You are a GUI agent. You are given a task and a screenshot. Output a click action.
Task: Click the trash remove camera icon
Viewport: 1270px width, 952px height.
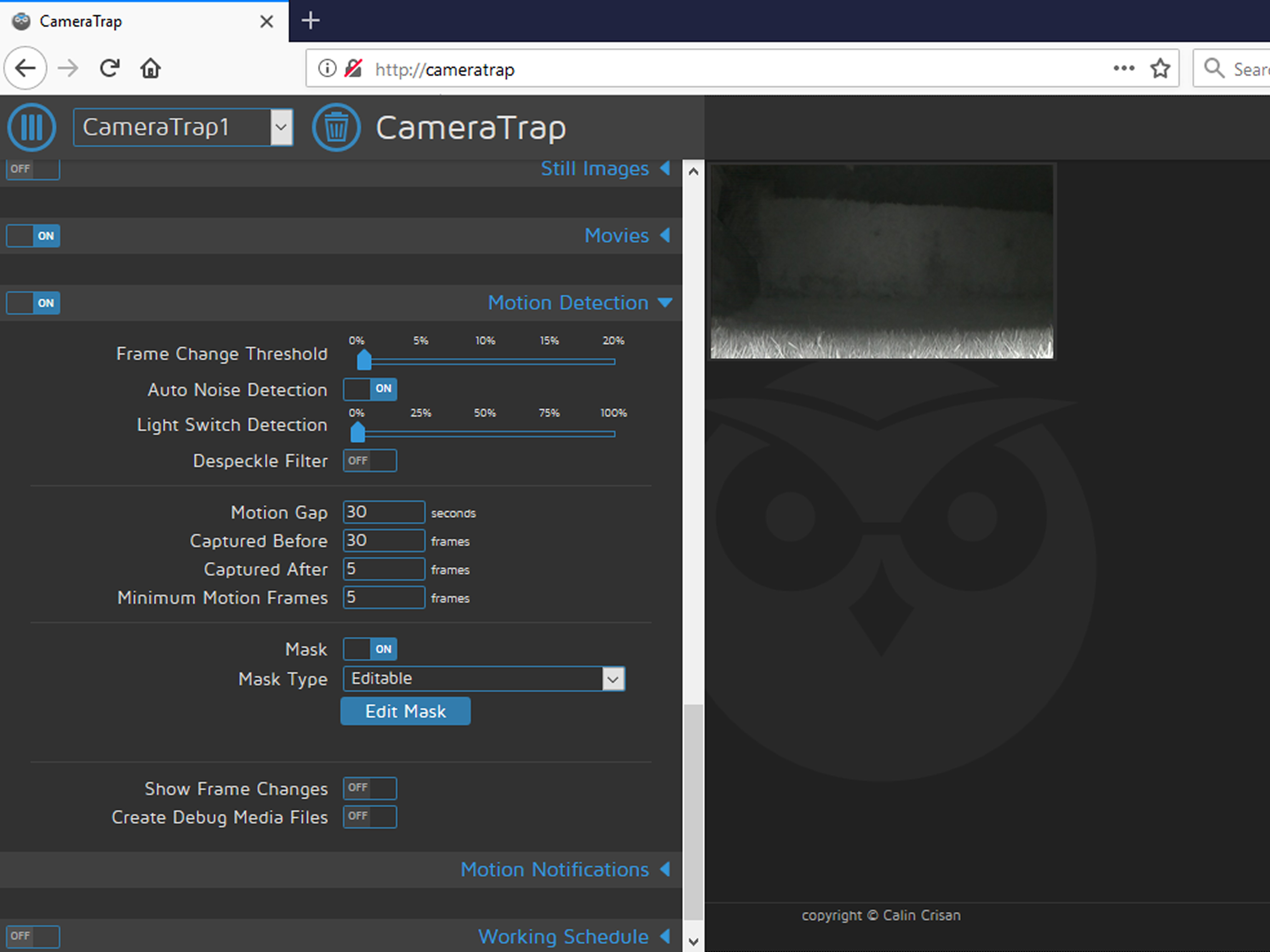336,127
